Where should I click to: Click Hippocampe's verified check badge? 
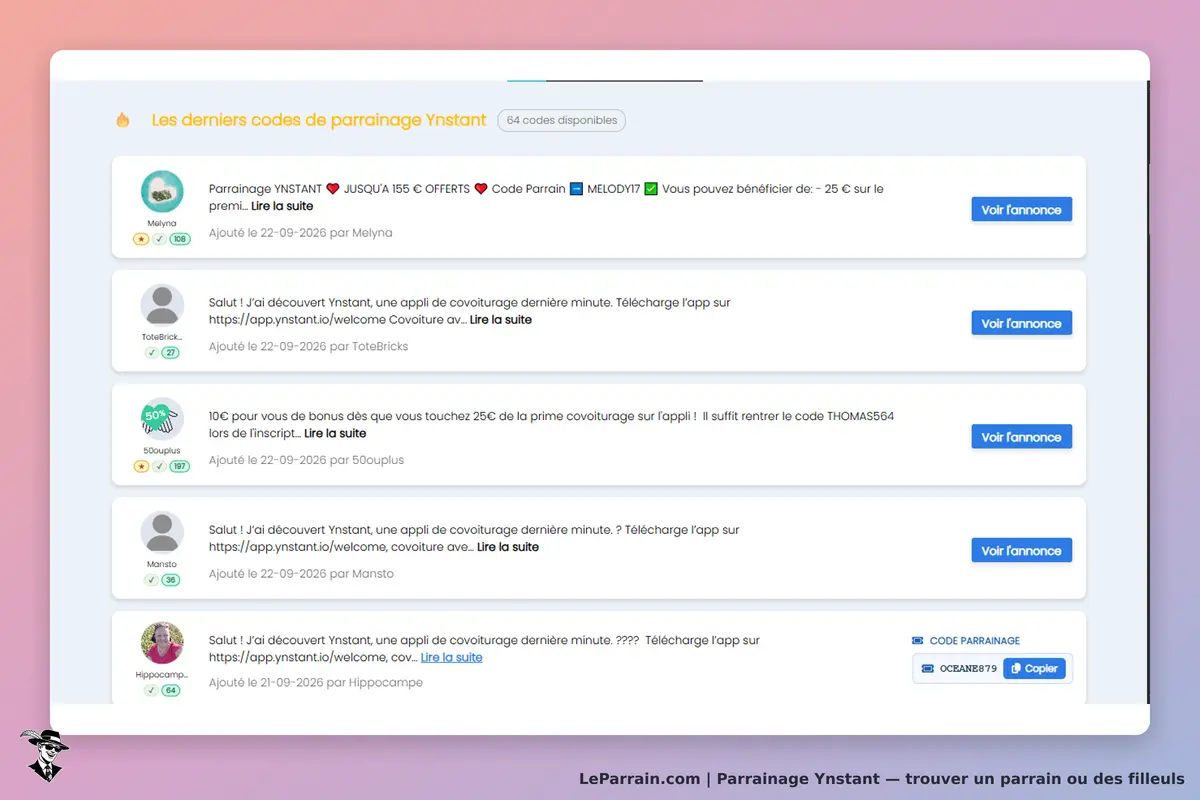tap(151, 690)
